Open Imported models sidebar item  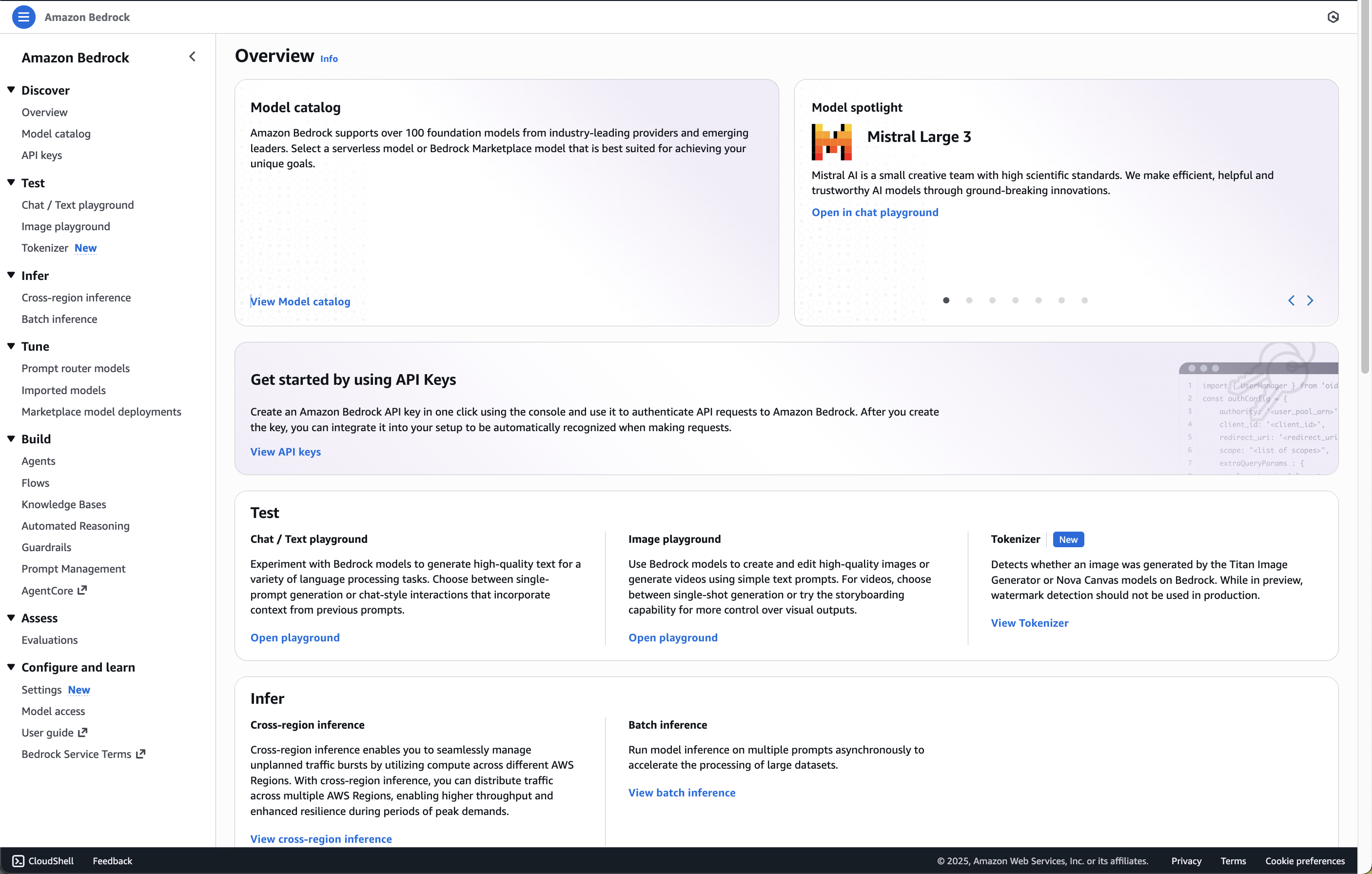[63, 390]
